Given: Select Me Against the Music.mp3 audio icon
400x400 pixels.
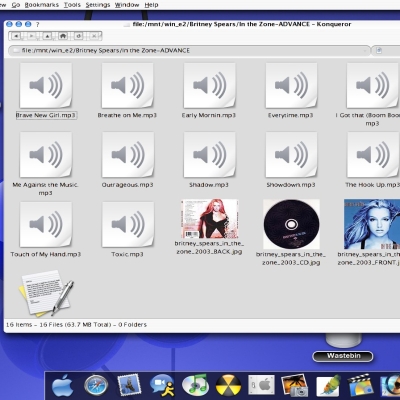Looking at the screenshot, I should (x=46, y=155).
